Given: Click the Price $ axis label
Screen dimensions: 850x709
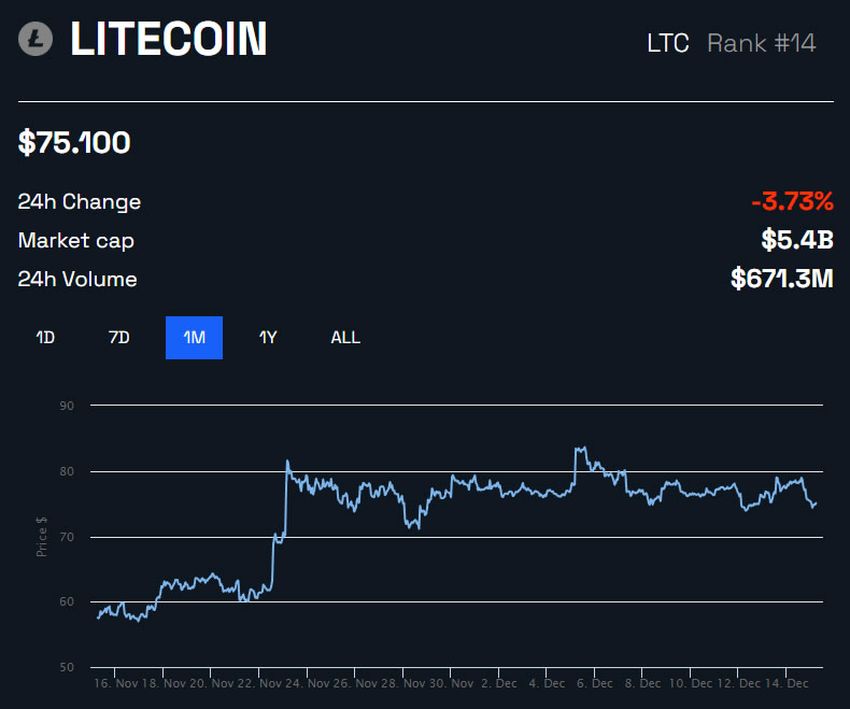Looking at the screenshot, I should (x=41, y=536).
